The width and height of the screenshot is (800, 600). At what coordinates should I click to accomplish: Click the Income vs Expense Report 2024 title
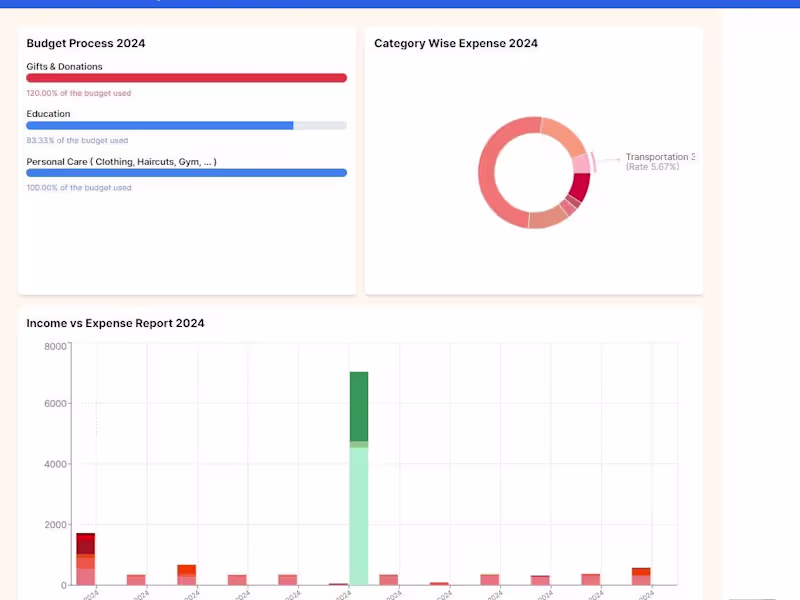click(x=115, y=323)
